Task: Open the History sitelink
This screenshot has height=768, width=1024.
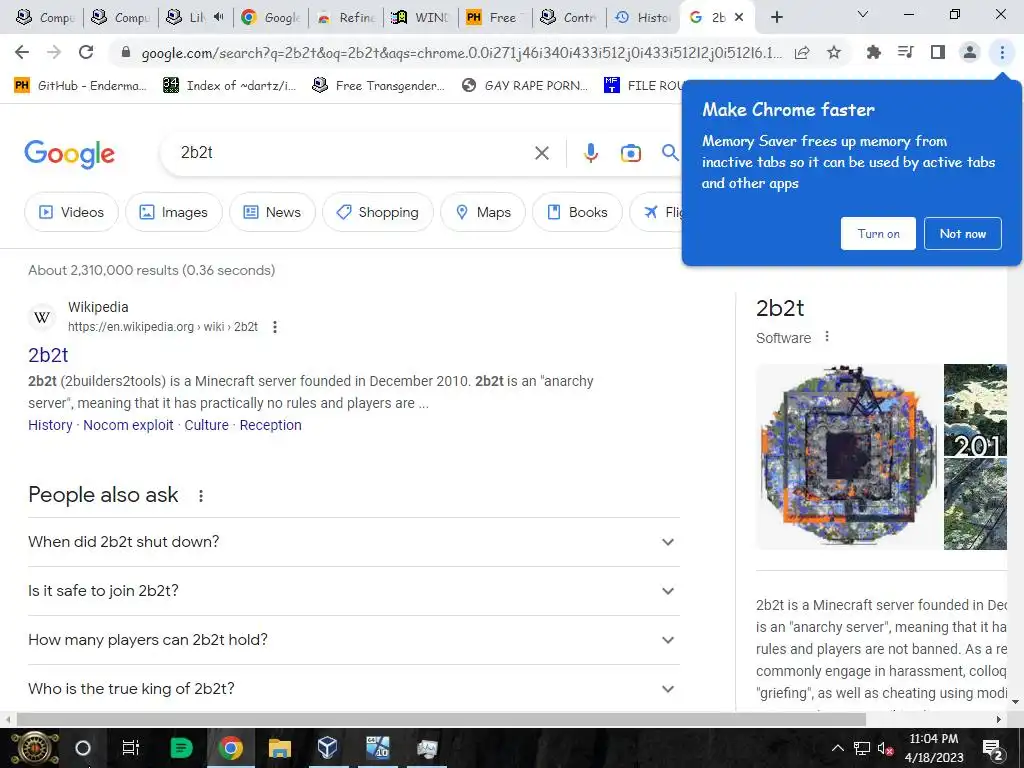Action: (50, 425)
